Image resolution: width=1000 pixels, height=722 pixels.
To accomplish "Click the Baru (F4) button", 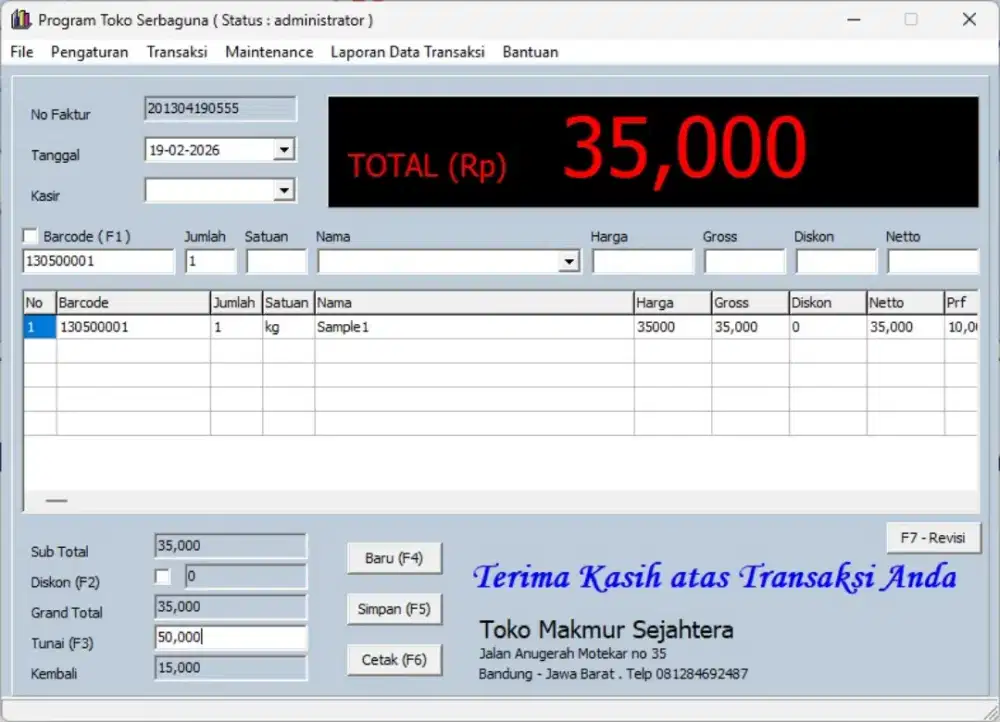I will (x=394, y=559).
